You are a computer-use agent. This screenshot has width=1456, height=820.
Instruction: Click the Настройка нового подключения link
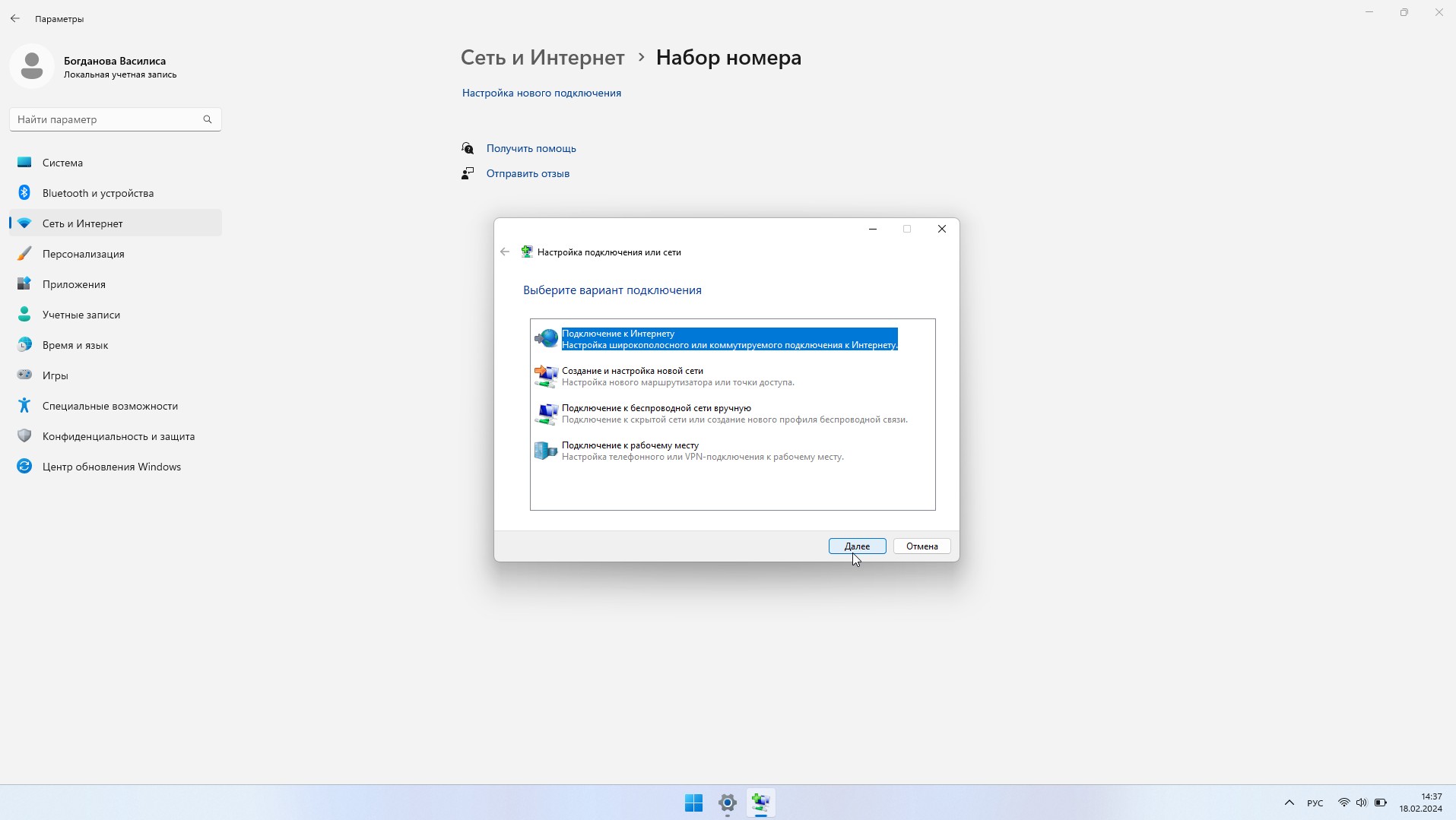[541, 93]
